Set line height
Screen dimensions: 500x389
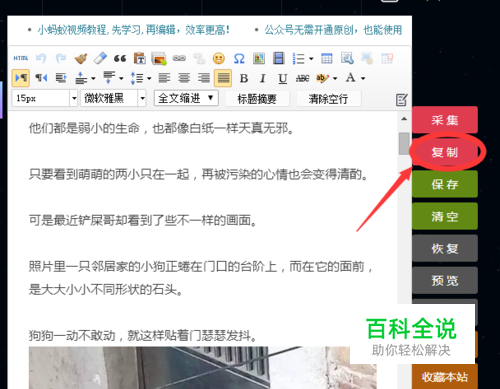(137, 78)
